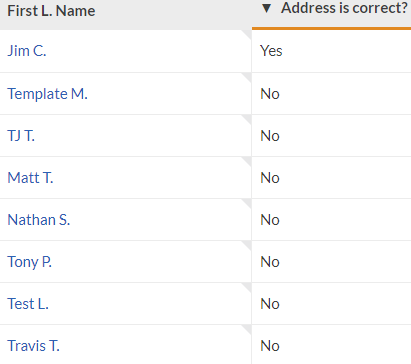Click the sort arrow beside Address is correct

[266, 8]
